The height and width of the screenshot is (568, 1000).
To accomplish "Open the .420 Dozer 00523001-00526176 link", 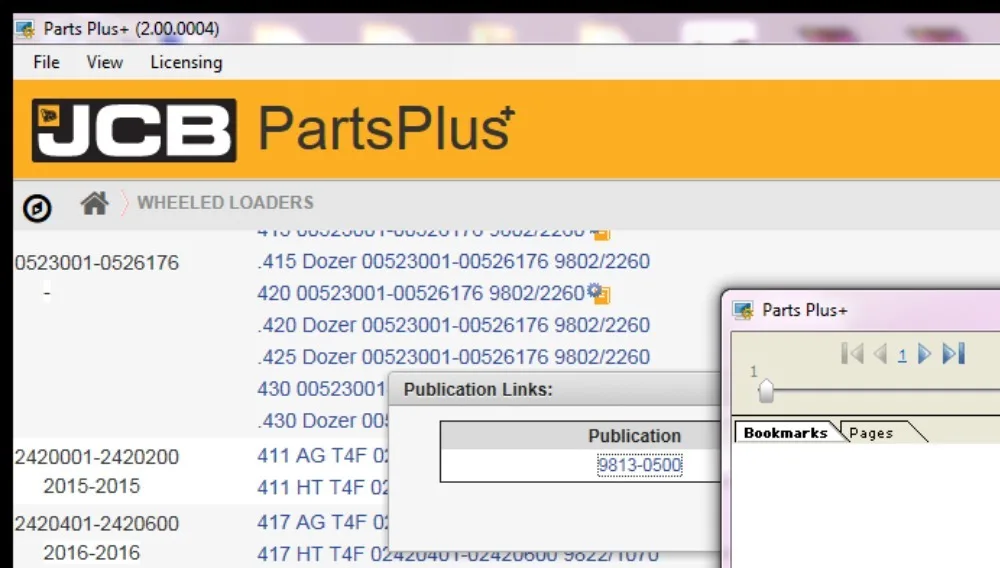I will [453, 325].
